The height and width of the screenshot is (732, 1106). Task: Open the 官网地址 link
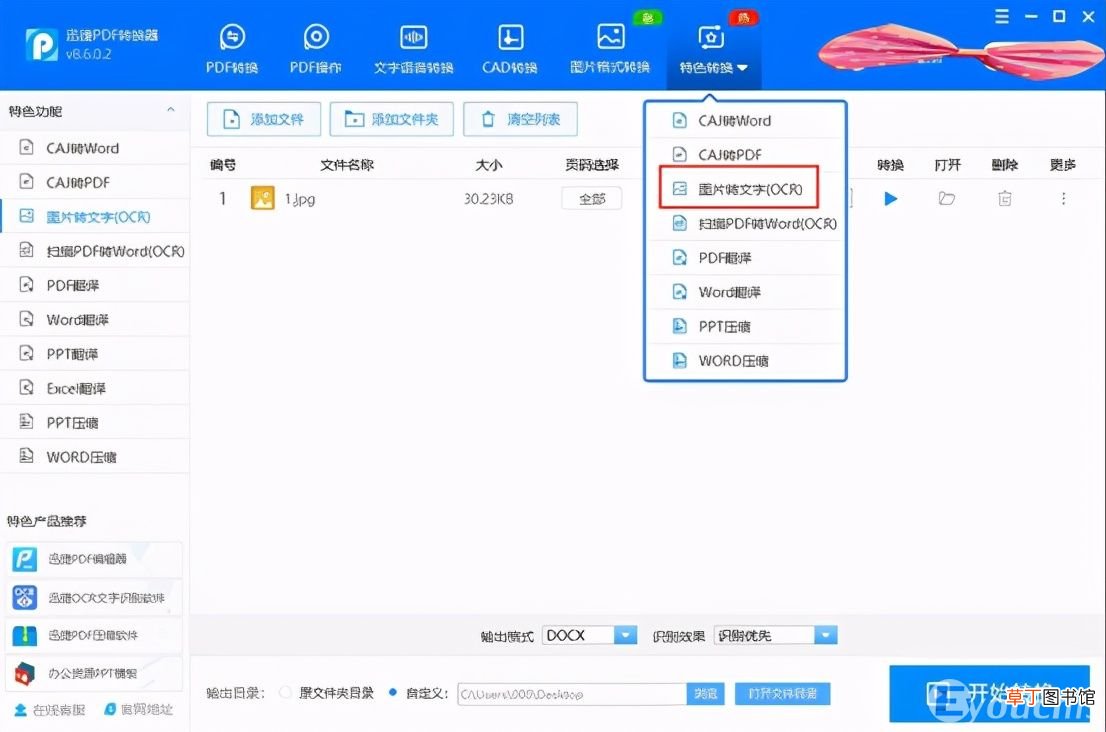[x=138, y=709]
